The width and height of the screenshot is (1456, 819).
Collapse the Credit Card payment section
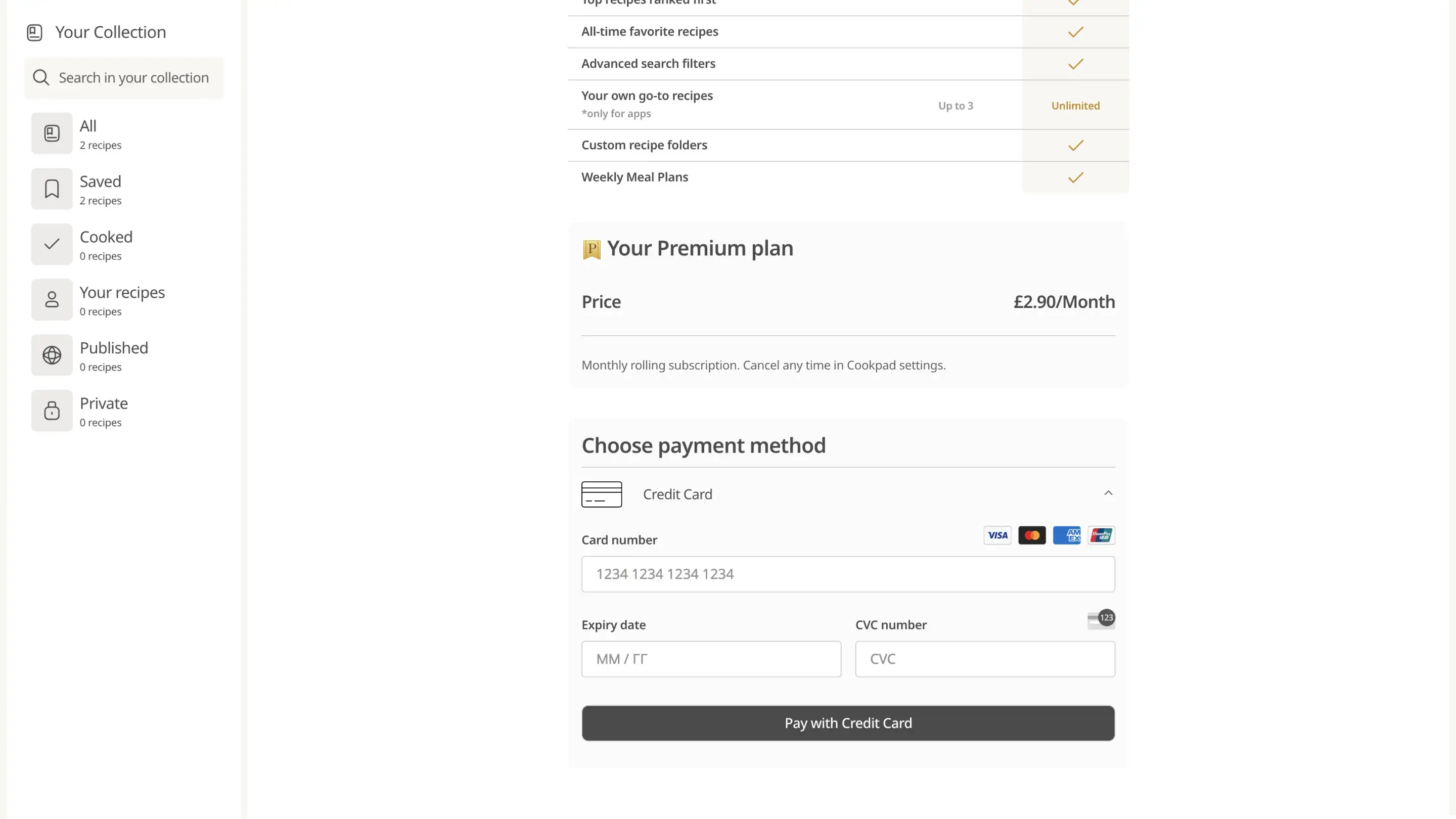(x=1108, y=493)
